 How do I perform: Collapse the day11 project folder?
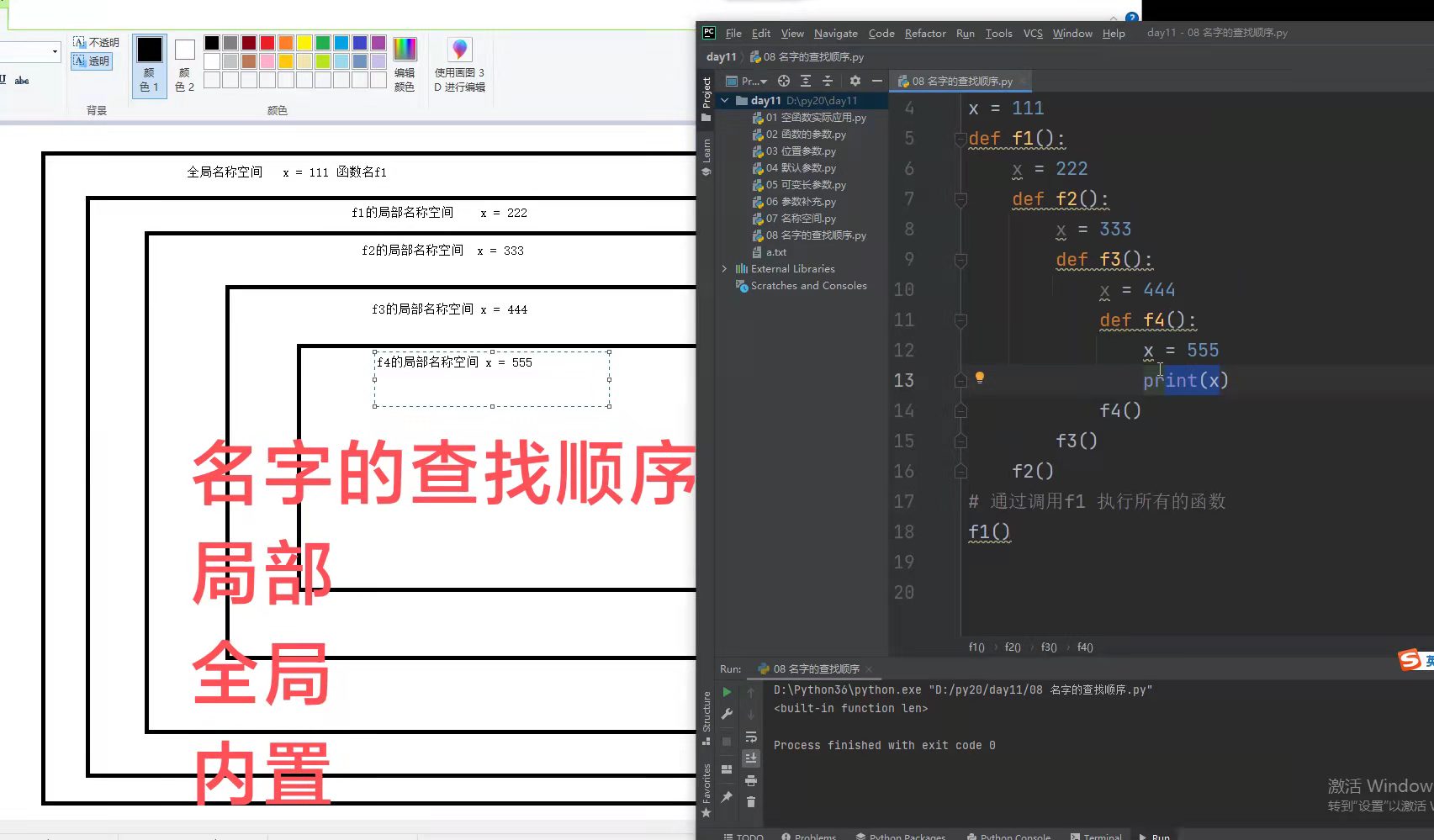725,100
